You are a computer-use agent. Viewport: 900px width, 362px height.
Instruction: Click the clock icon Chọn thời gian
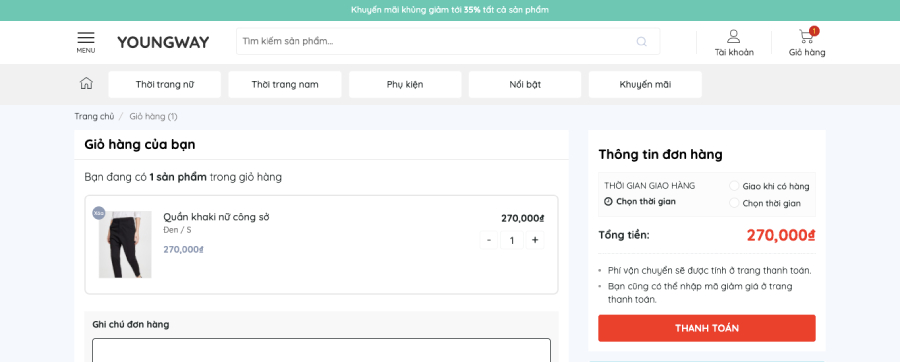tap(608, 201)
